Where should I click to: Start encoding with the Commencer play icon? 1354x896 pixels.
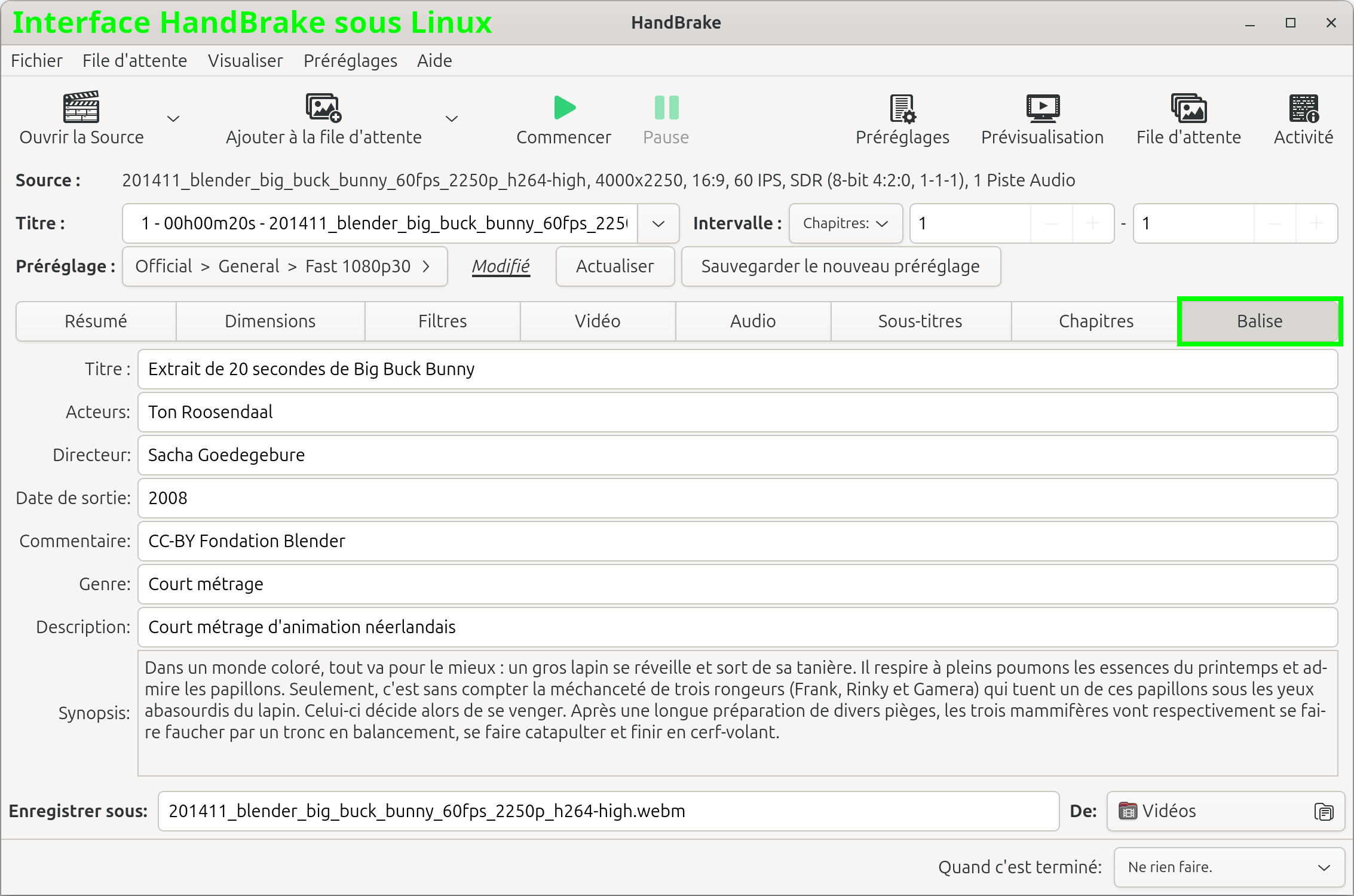(564, 108)
